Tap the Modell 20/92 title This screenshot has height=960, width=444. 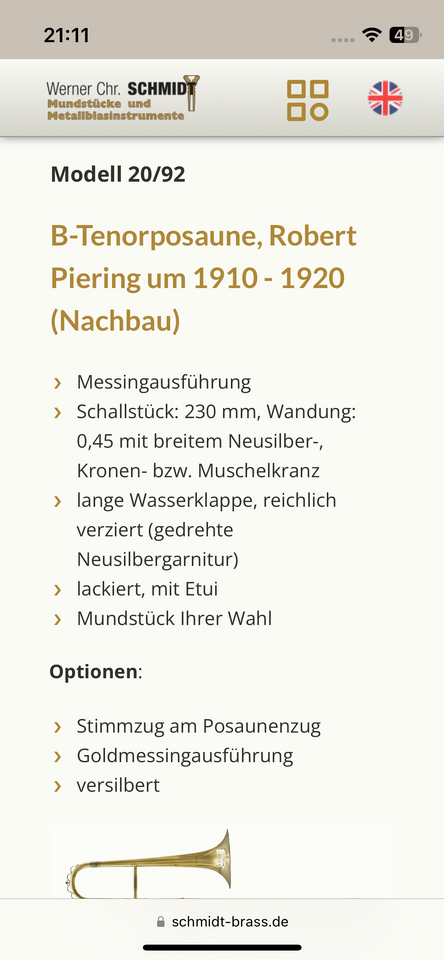click(x=118, y=175)
